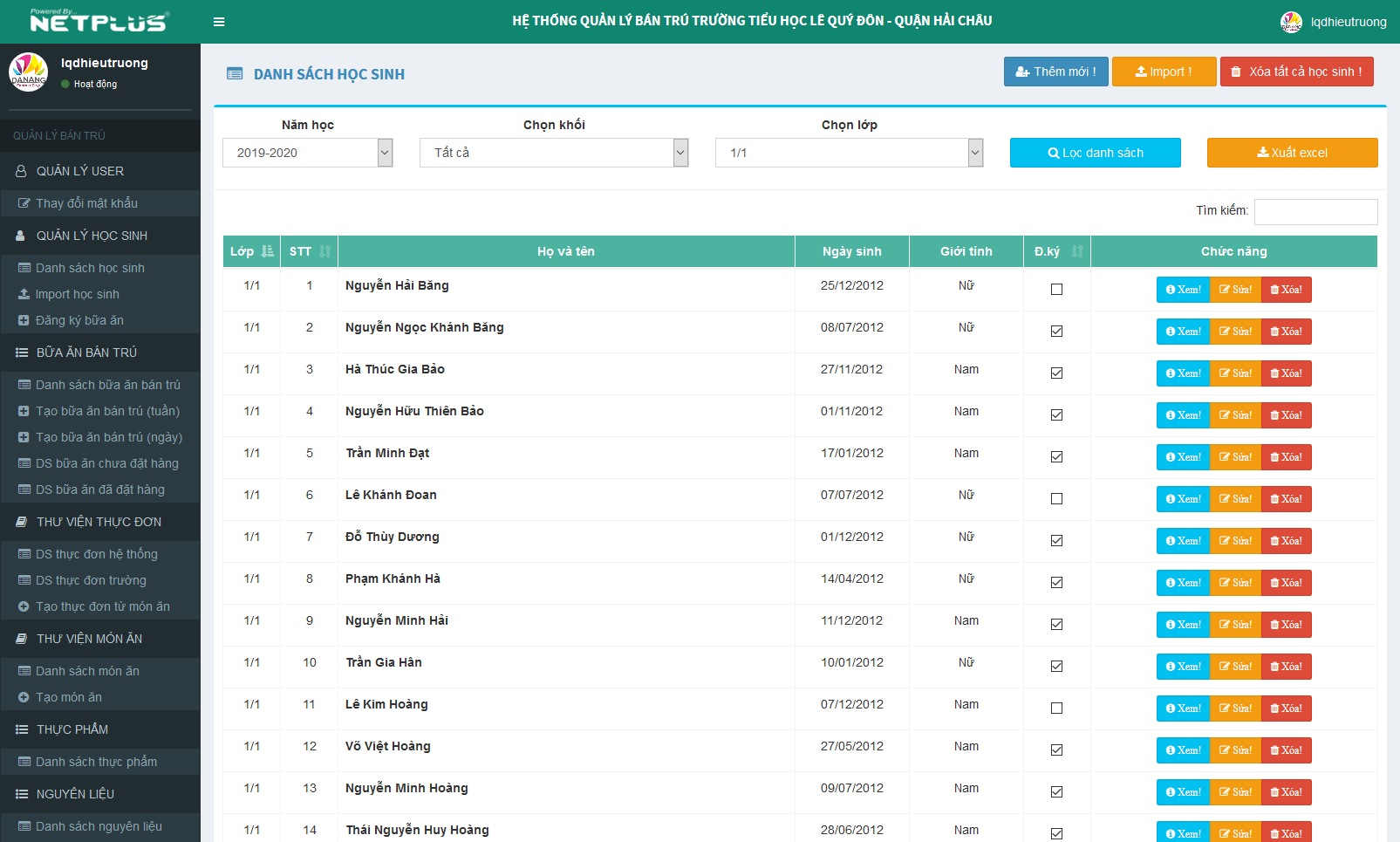Click the plus icon beside Tạo bữa ăn bán trú (tuần)
Image resolution: width=1400 pixels, height=842 pixels.
(x=24, y=411)
